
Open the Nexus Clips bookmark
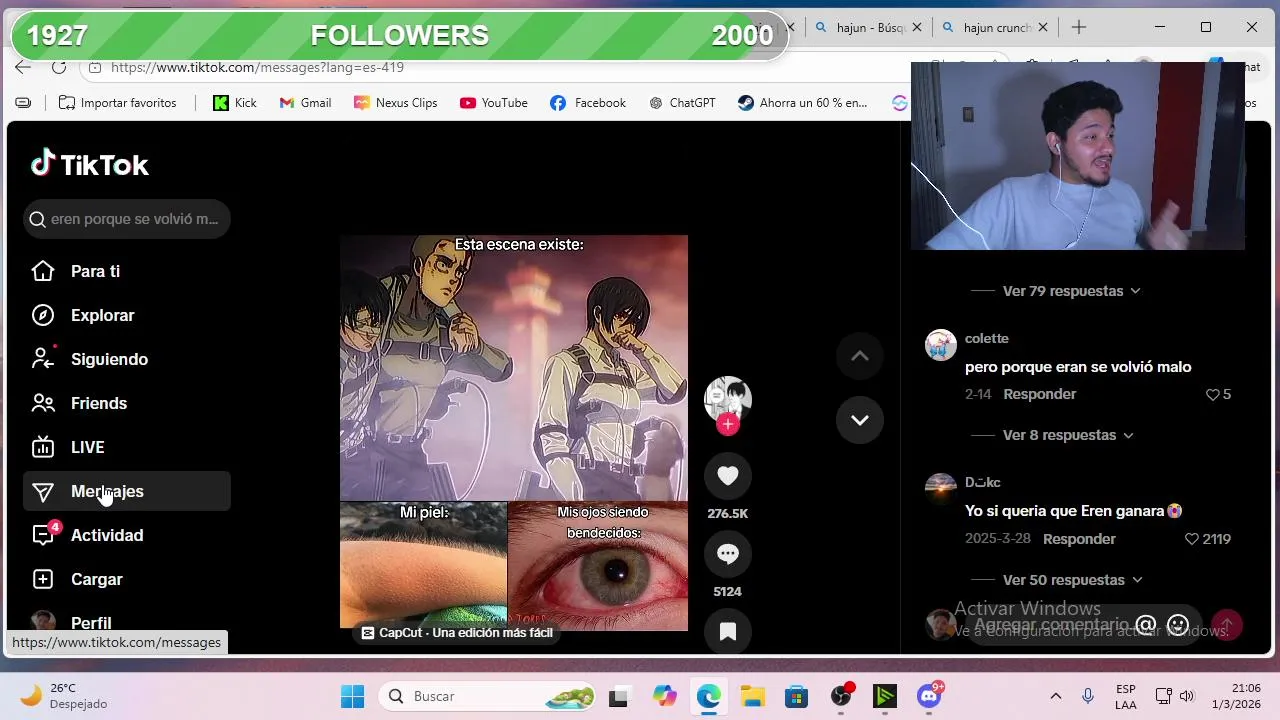[x=396, y=103]
